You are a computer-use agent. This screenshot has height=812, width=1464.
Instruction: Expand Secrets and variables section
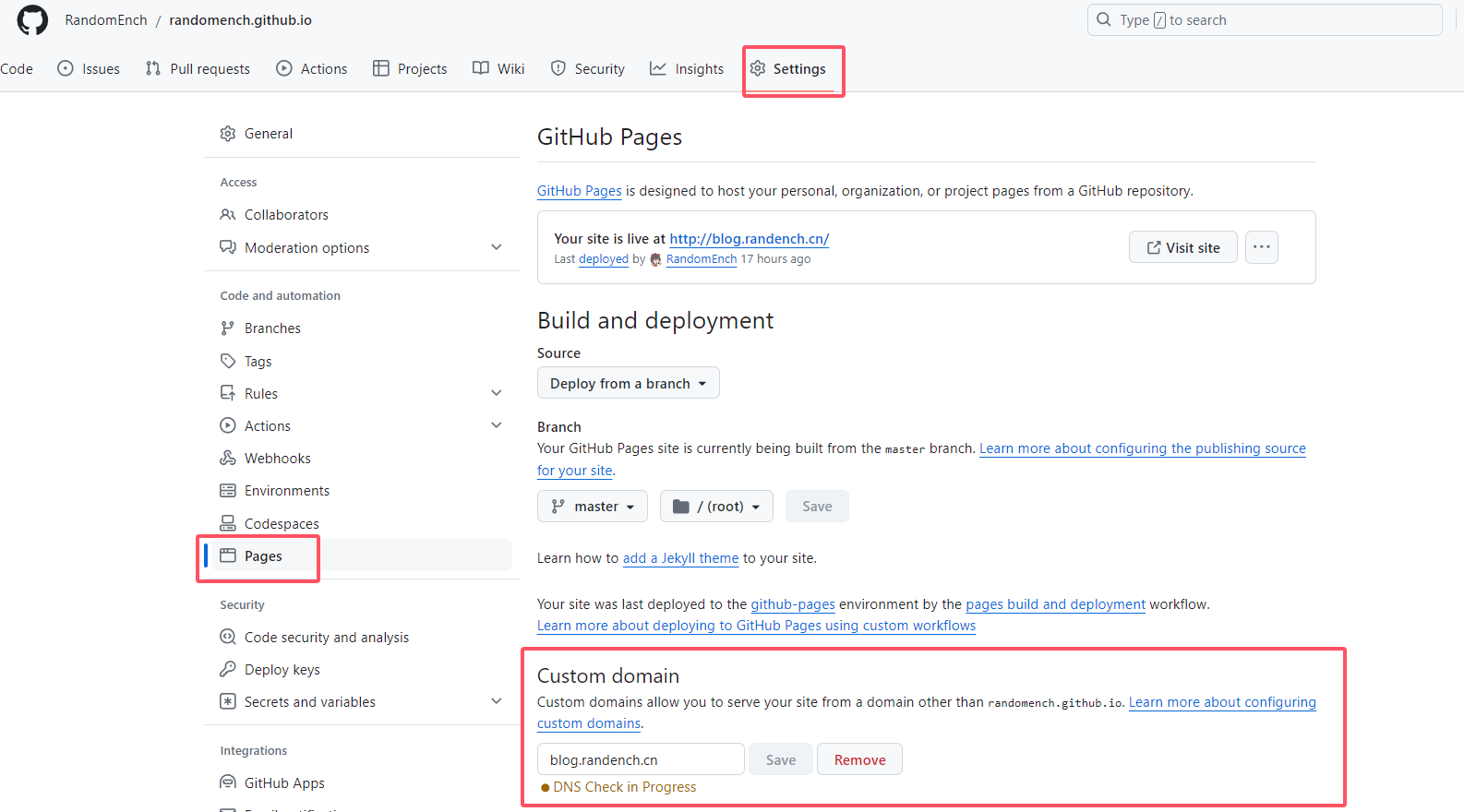(496, 701)
